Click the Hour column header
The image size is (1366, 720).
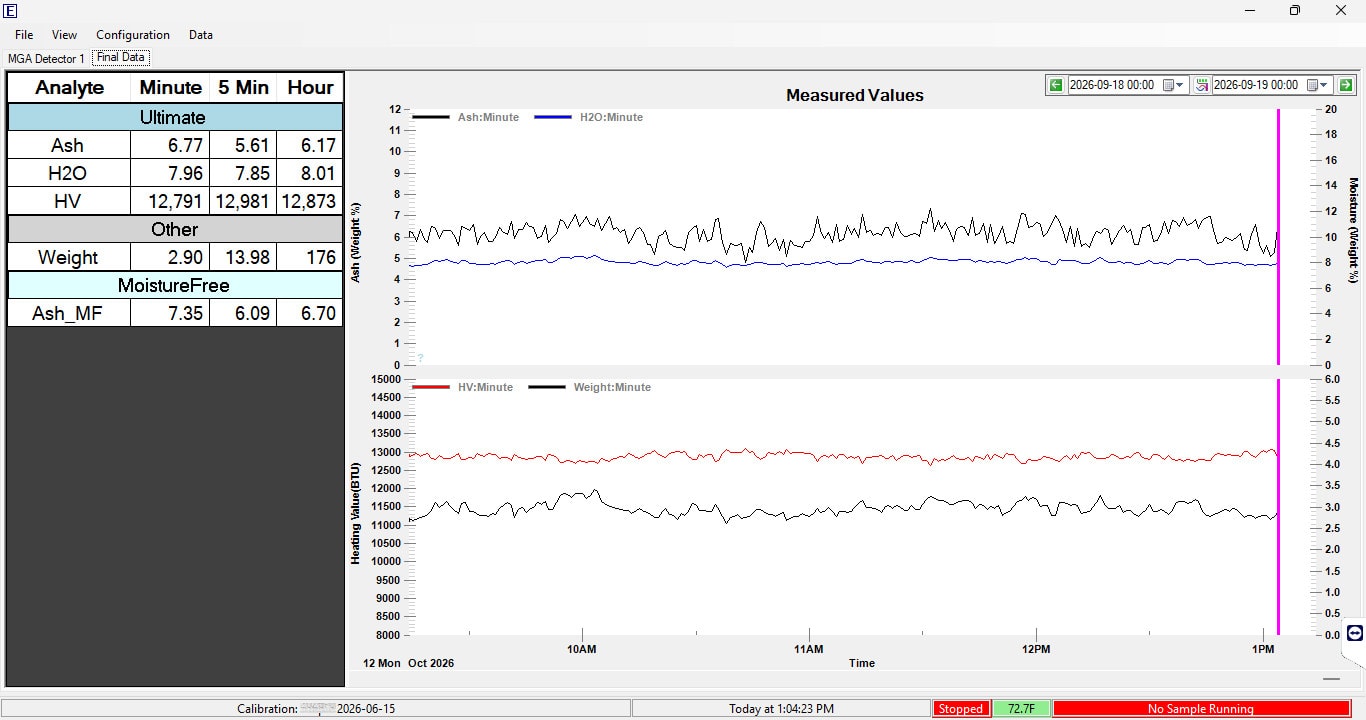[x=310, y=88]
